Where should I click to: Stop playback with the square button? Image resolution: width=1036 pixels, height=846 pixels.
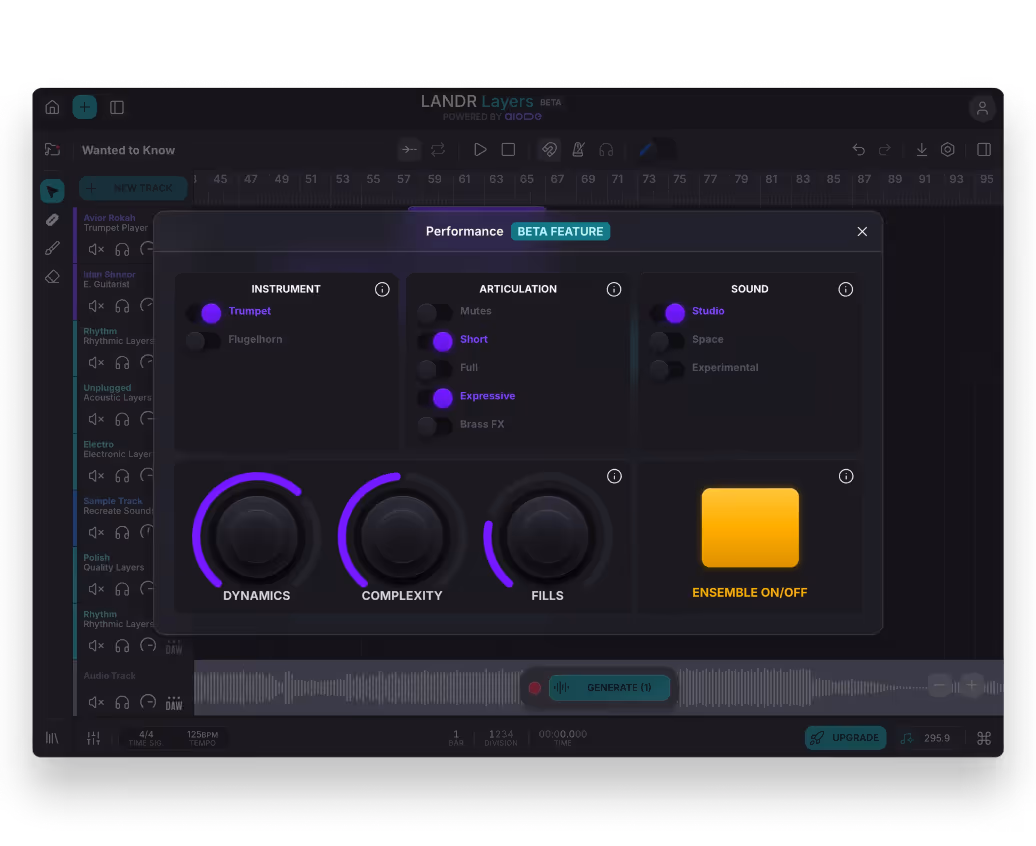(508, 149)
